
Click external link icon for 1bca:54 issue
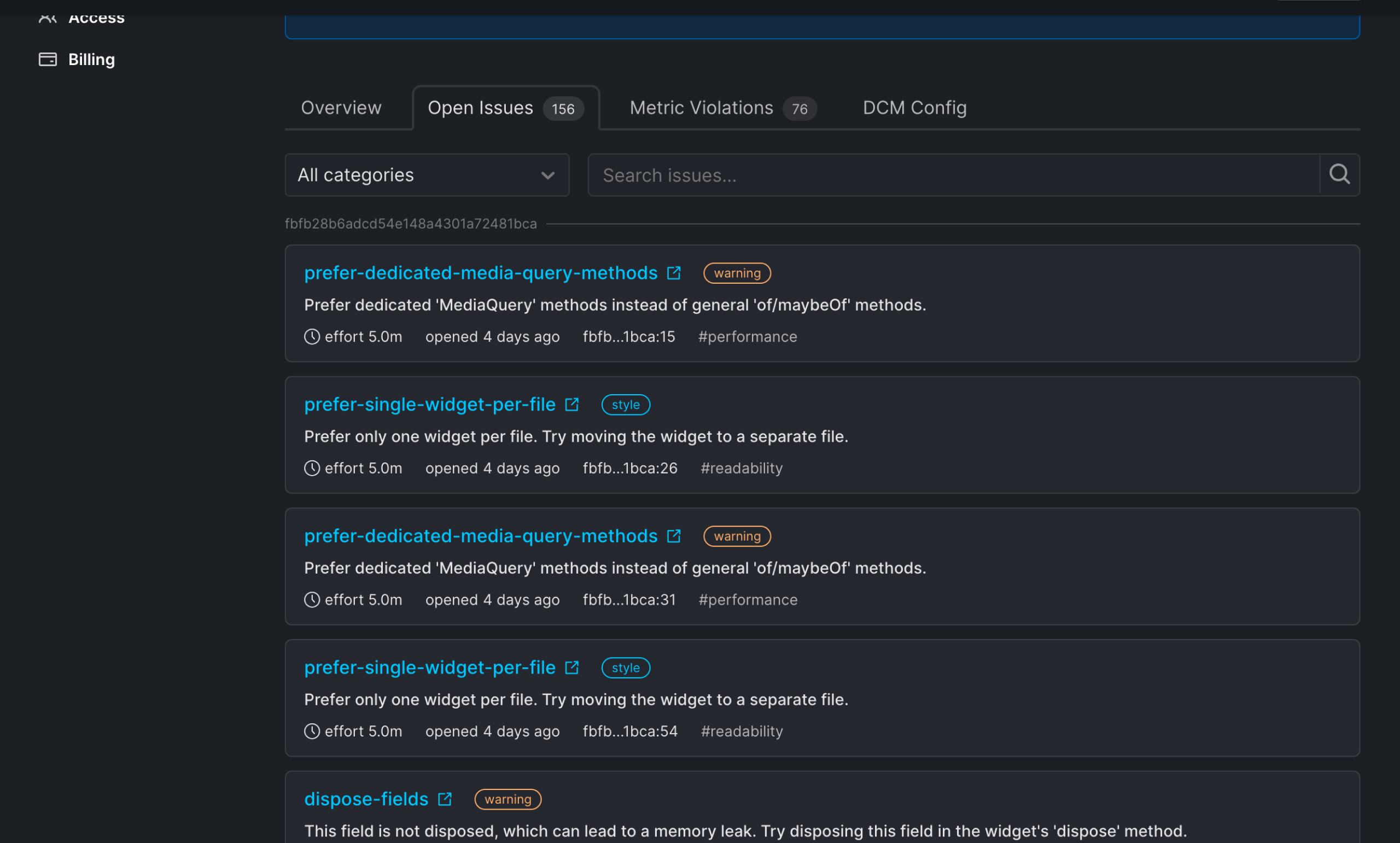571,668
